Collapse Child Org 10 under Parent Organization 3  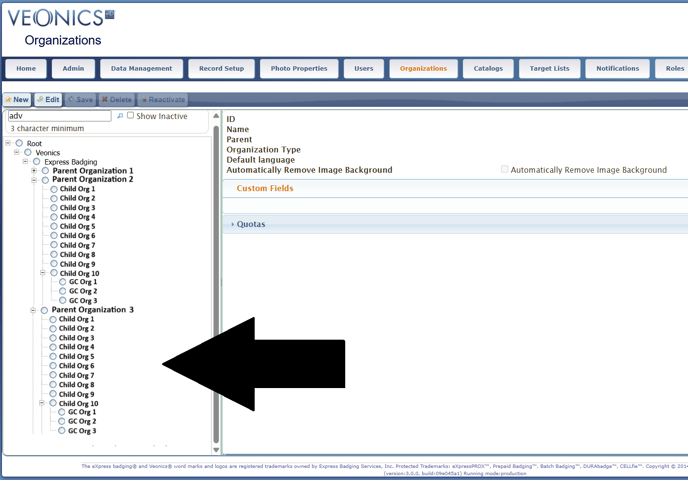coord(42,403)
